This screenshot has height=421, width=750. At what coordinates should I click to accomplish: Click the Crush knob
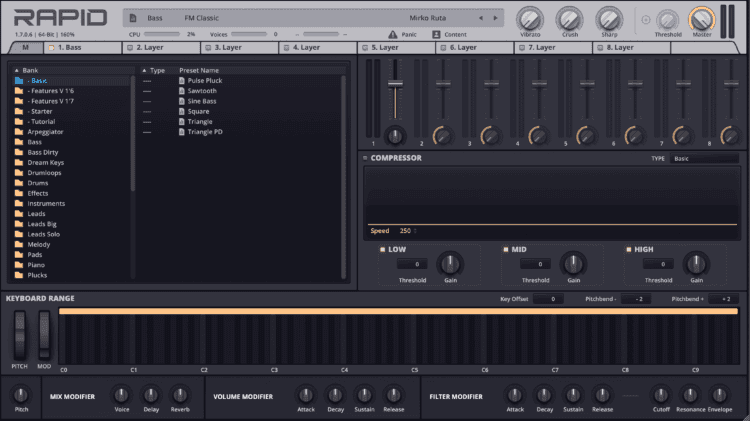point(569,20)
